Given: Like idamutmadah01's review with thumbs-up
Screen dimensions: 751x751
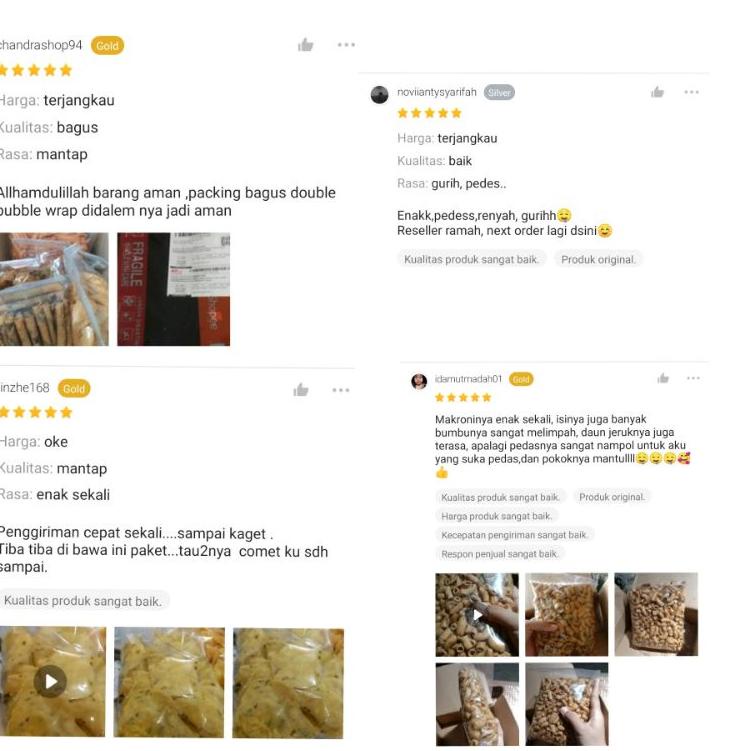Looking at the screenshot, I should [663, 378].
